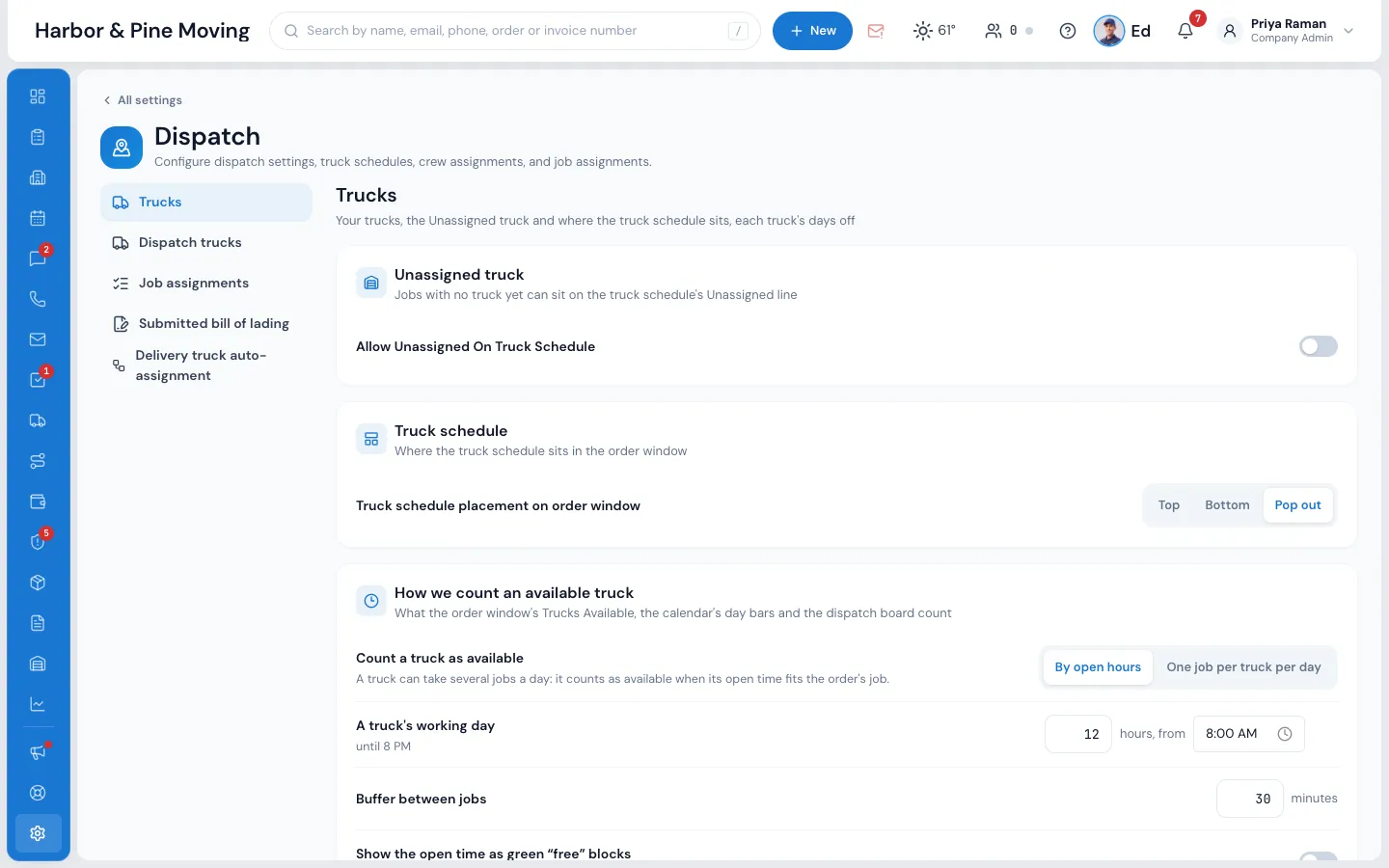This screenshot has height=868, width=1389.
Task: Open Delivery truck auto-assignment tab
Action: pyautogui.click(x=206, y=366)
